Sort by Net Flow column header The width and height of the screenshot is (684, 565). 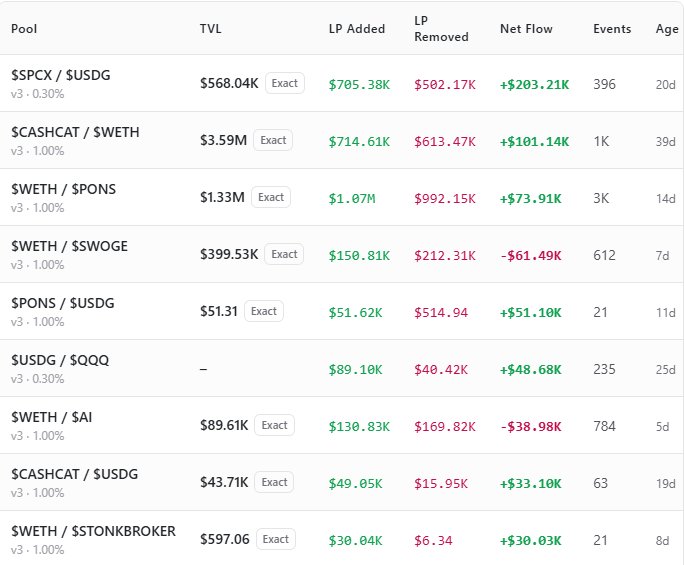[526, 29]
